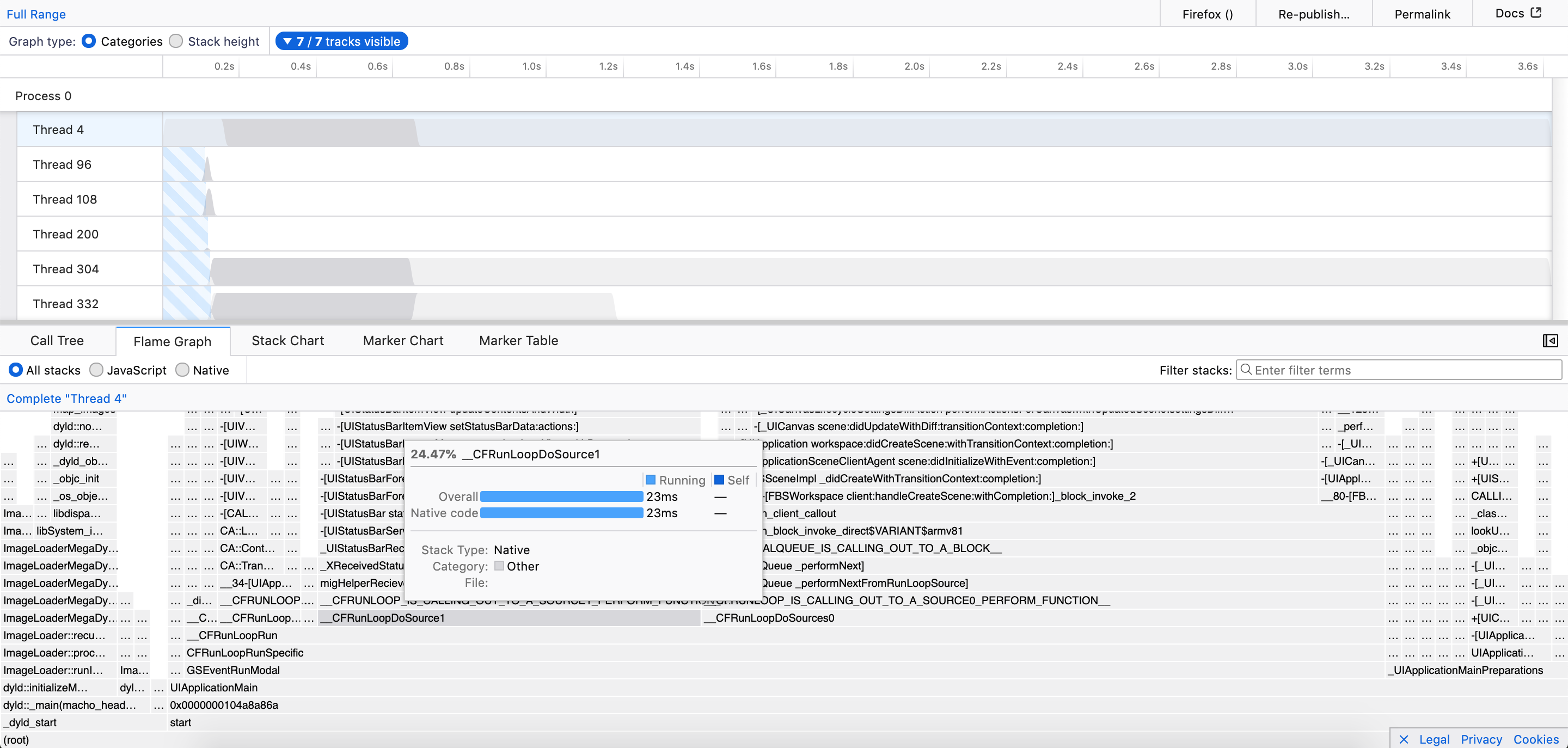1568x748 pixels.
Task: Choose JavaScript stacks radio option
Action: coord(96,370)
